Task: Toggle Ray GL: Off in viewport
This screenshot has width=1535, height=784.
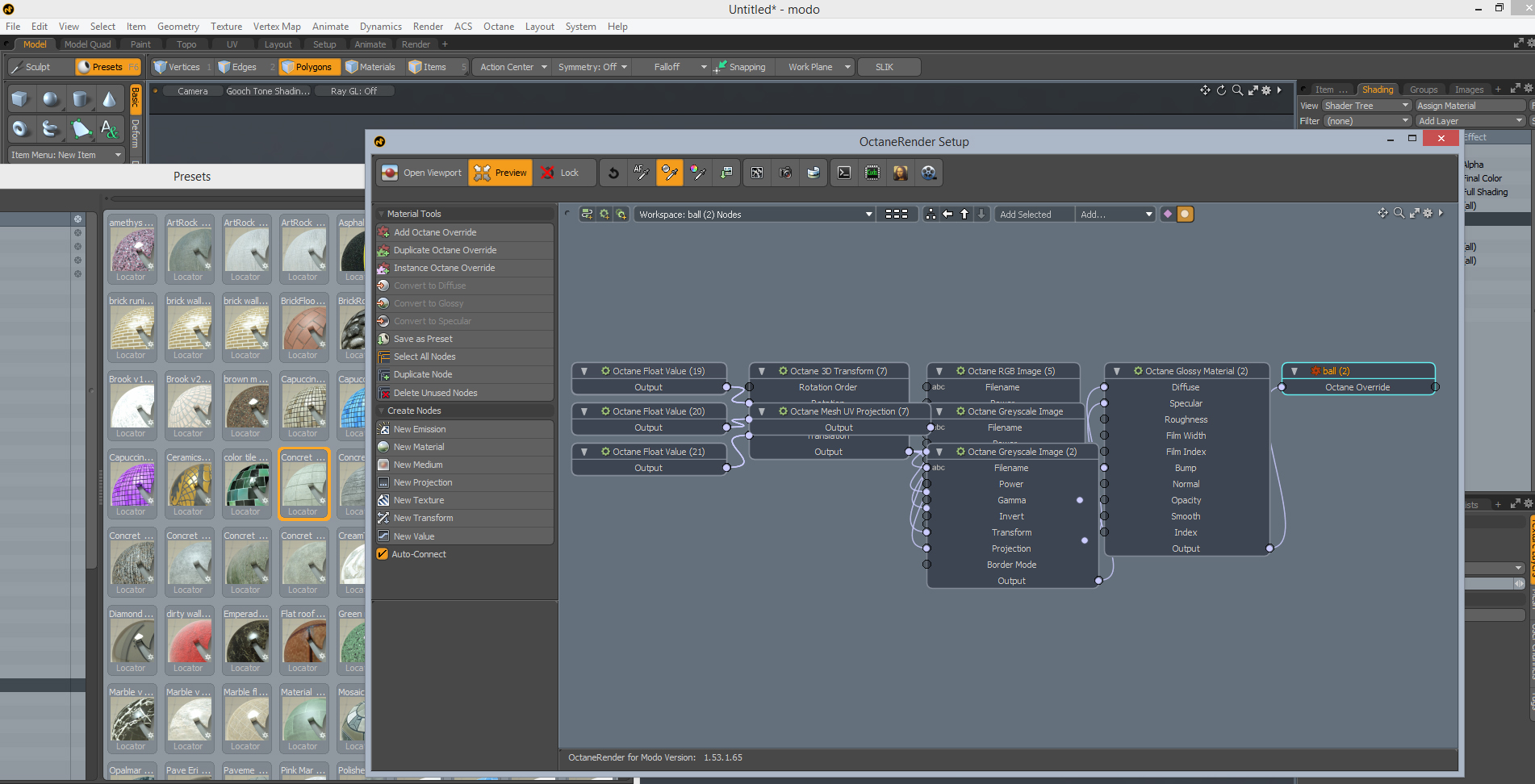Action: pyautogui.click(x=353, y=91)
